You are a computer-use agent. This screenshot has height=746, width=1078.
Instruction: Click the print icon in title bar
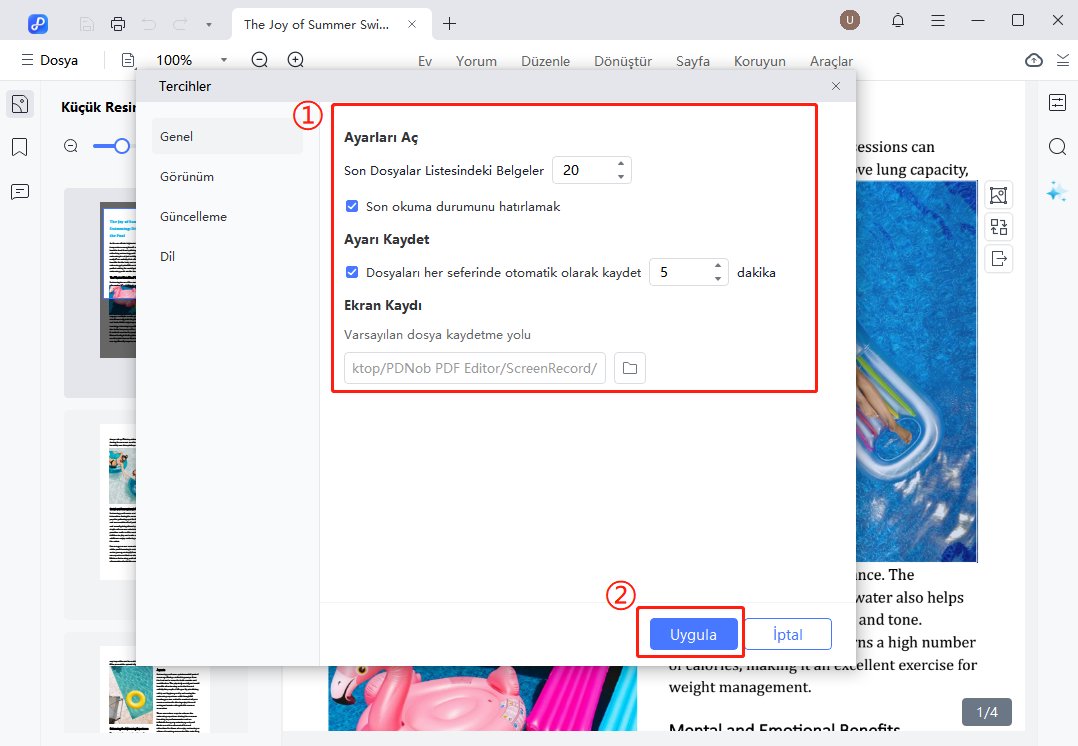[118, 23]
